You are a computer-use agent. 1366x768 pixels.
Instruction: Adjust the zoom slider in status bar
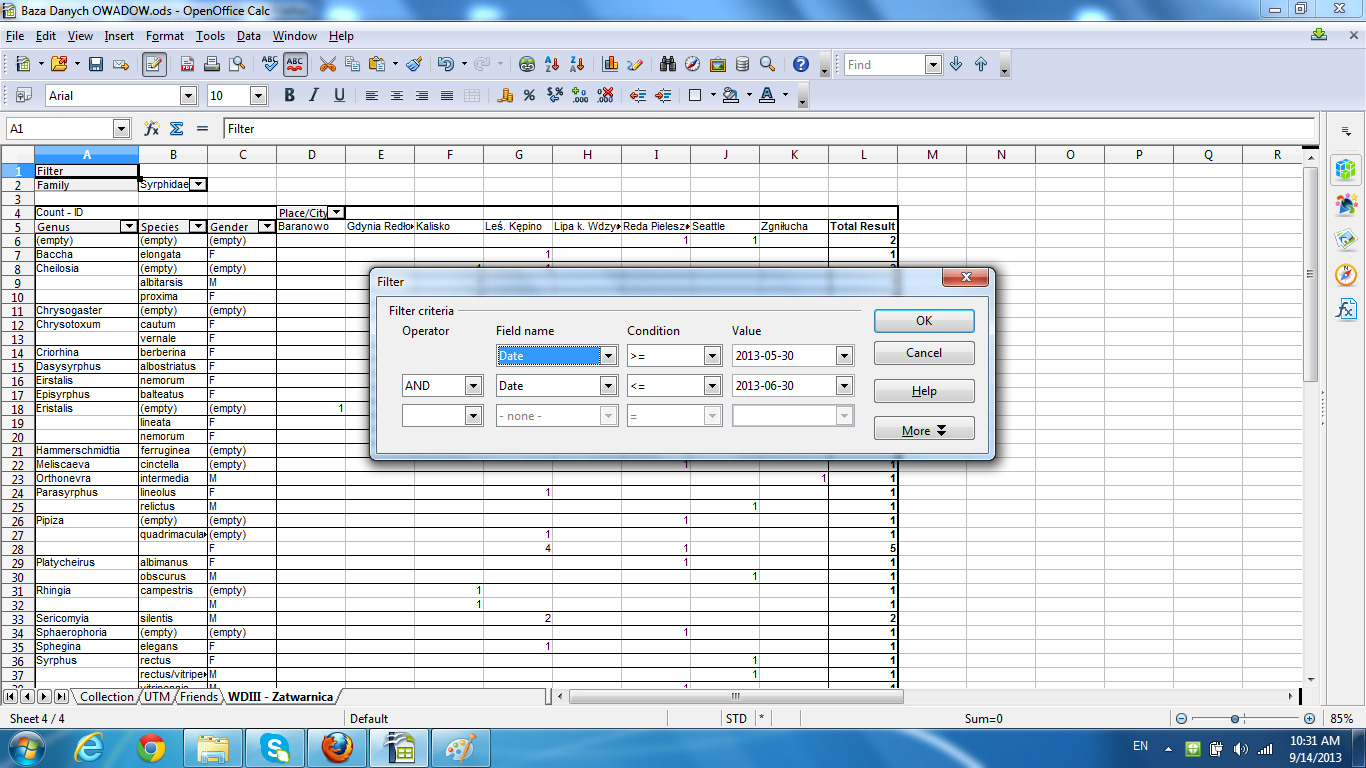(x=1236, y=719)
